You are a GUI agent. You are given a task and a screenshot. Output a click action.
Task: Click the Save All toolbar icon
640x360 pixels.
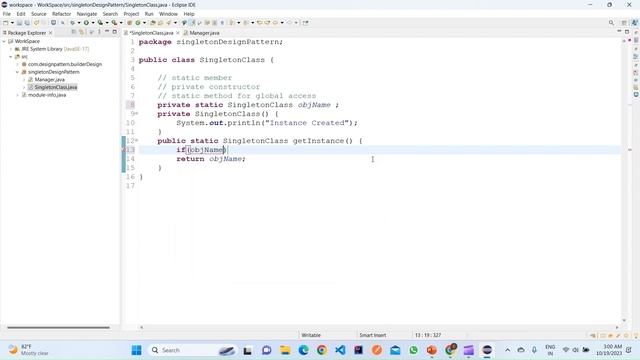27,23
